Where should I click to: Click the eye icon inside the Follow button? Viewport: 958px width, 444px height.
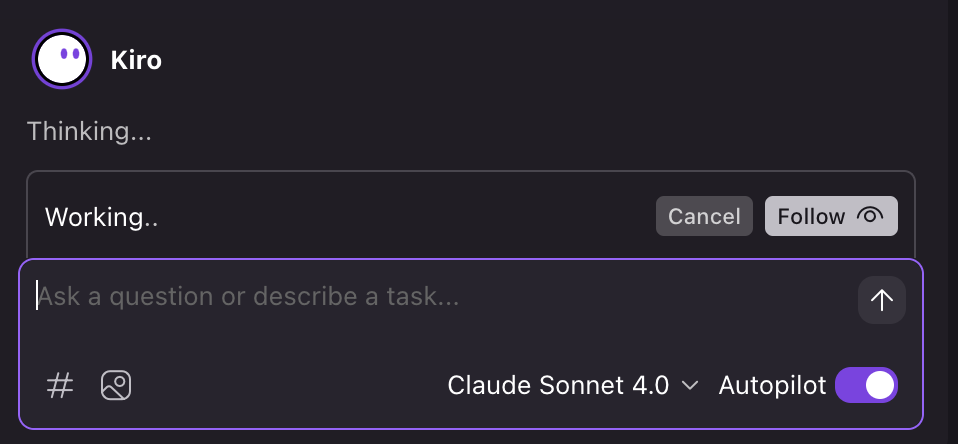870,215
